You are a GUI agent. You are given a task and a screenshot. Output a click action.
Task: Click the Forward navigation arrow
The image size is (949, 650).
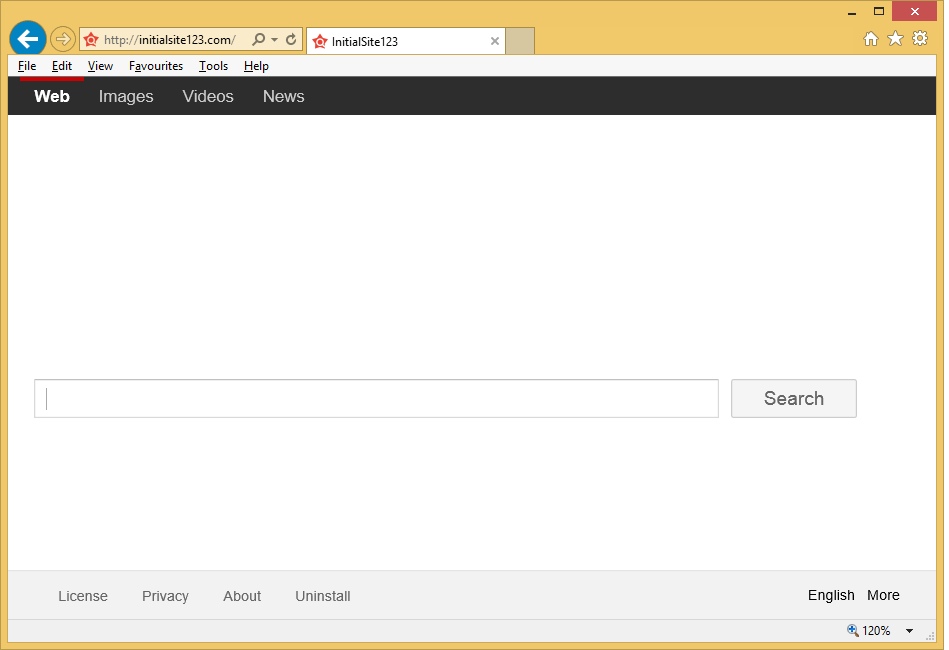(x=63, y=39)
